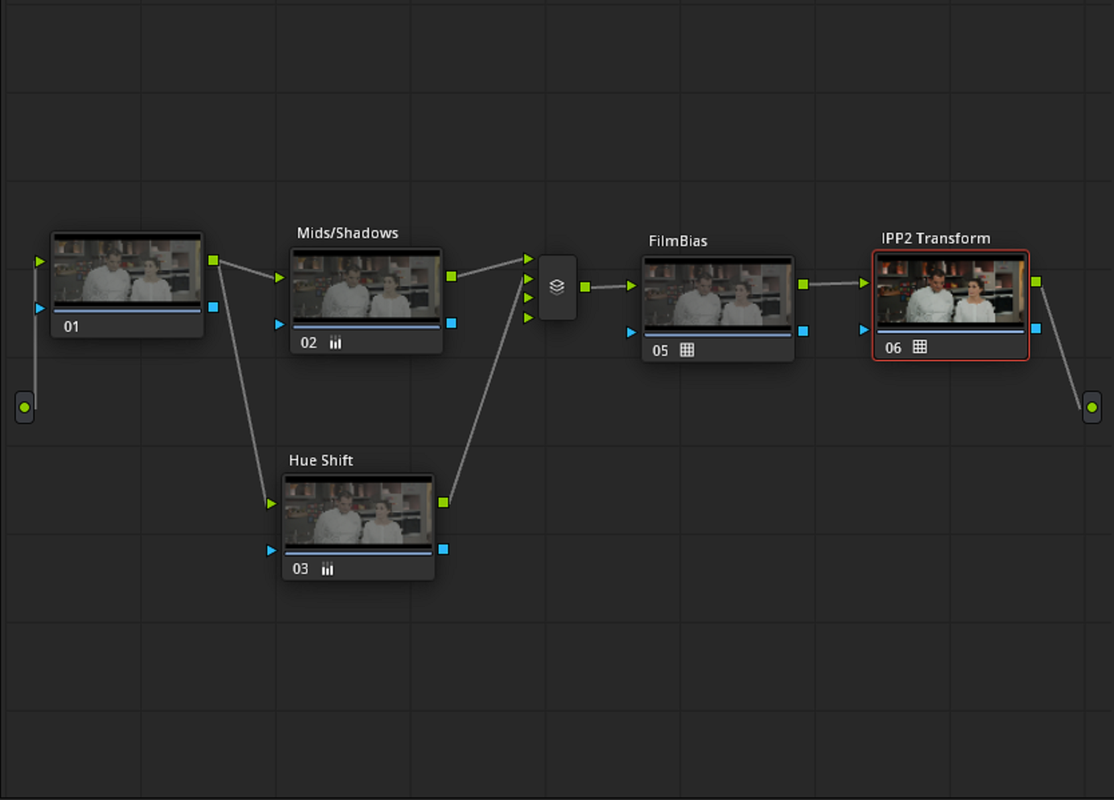The width and height of the screenshot is (1114, 800).
Task: Click Mids/Shadows node's green RGB output
Action: (x=451, y=276)
